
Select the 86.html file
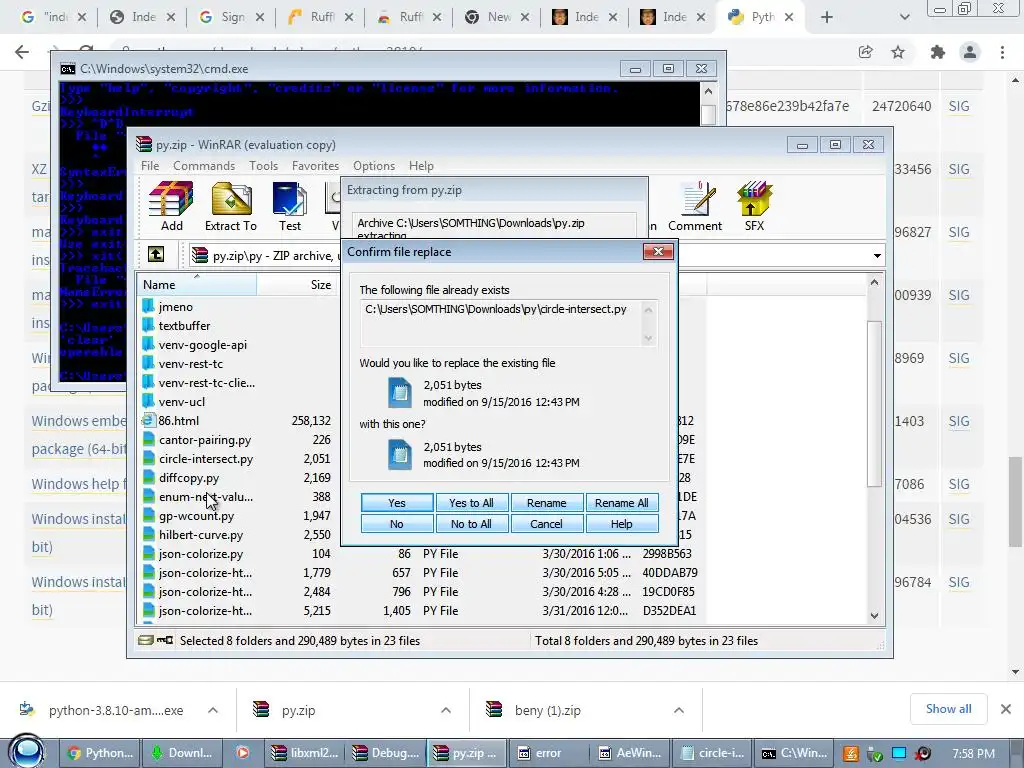(178, 421)
